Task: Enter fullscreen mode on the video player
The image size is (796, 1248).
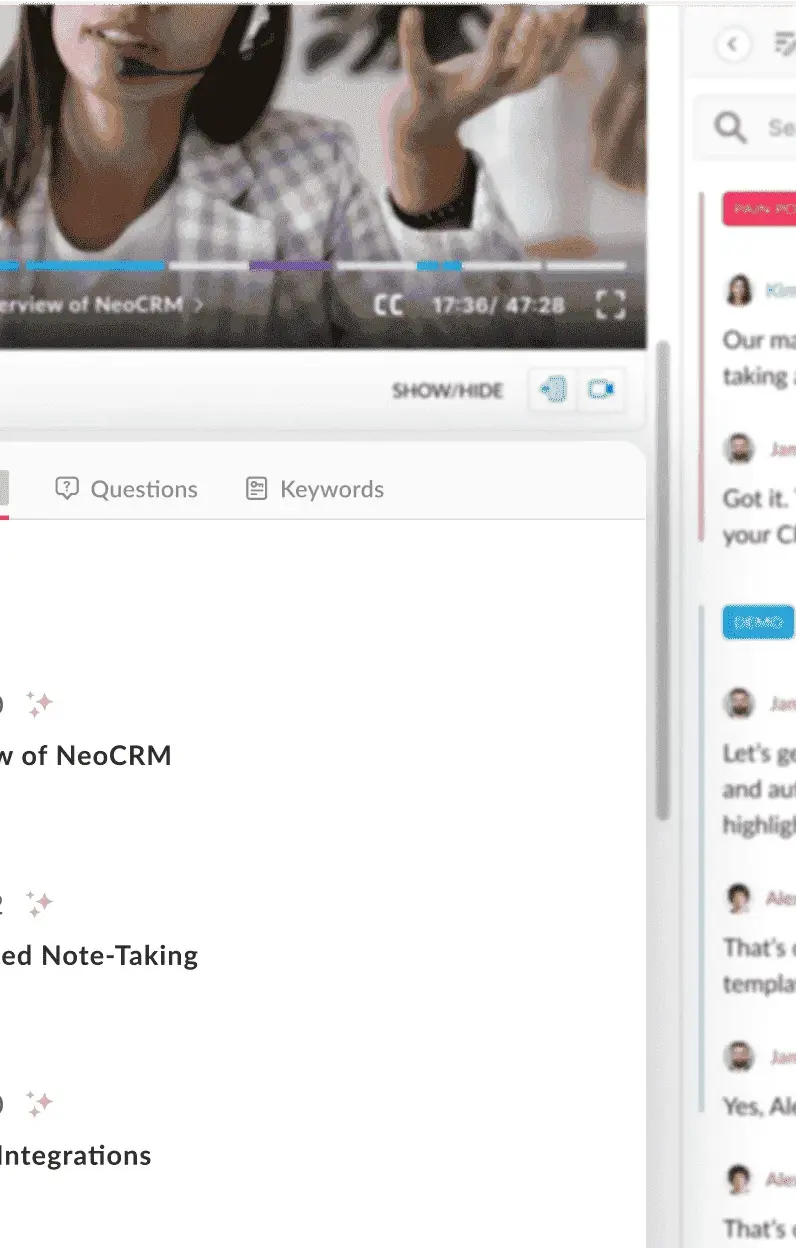Action: [x=610, y=305]
